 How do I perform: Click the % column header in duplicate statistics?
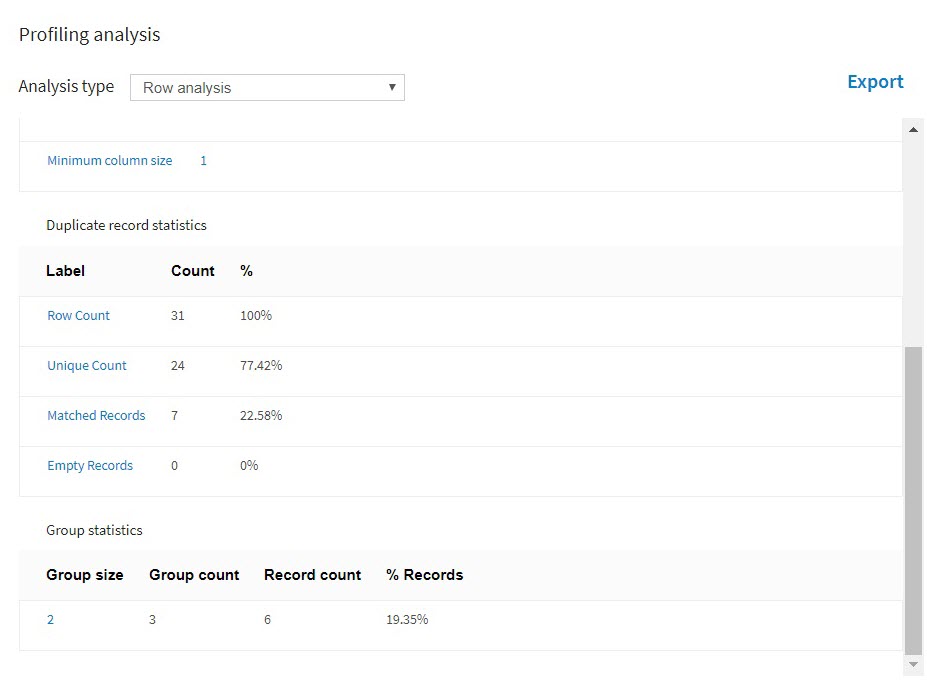[x=246, y=271]
